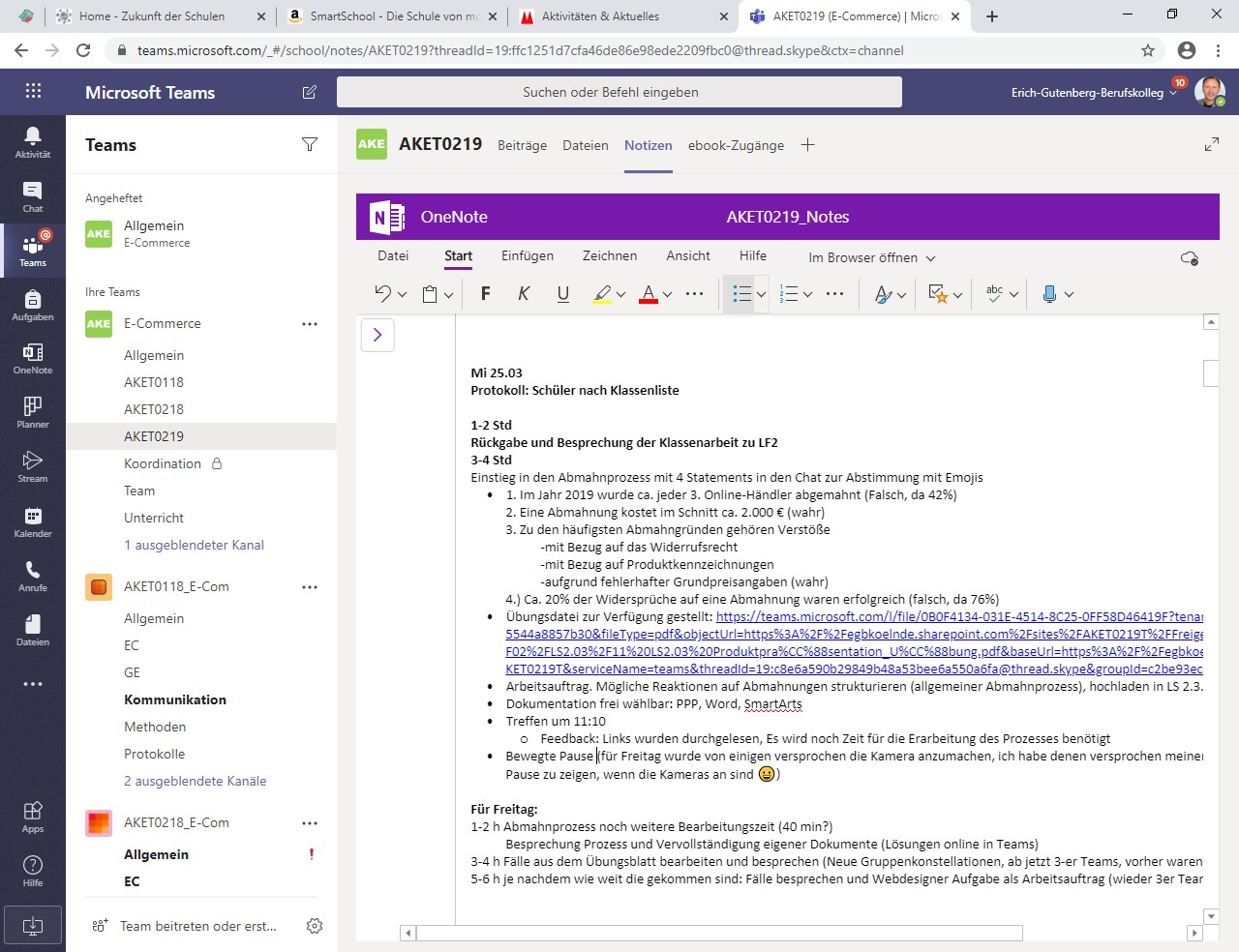Open the 'Im Browser öffnen' dropdown

point(868,257)
